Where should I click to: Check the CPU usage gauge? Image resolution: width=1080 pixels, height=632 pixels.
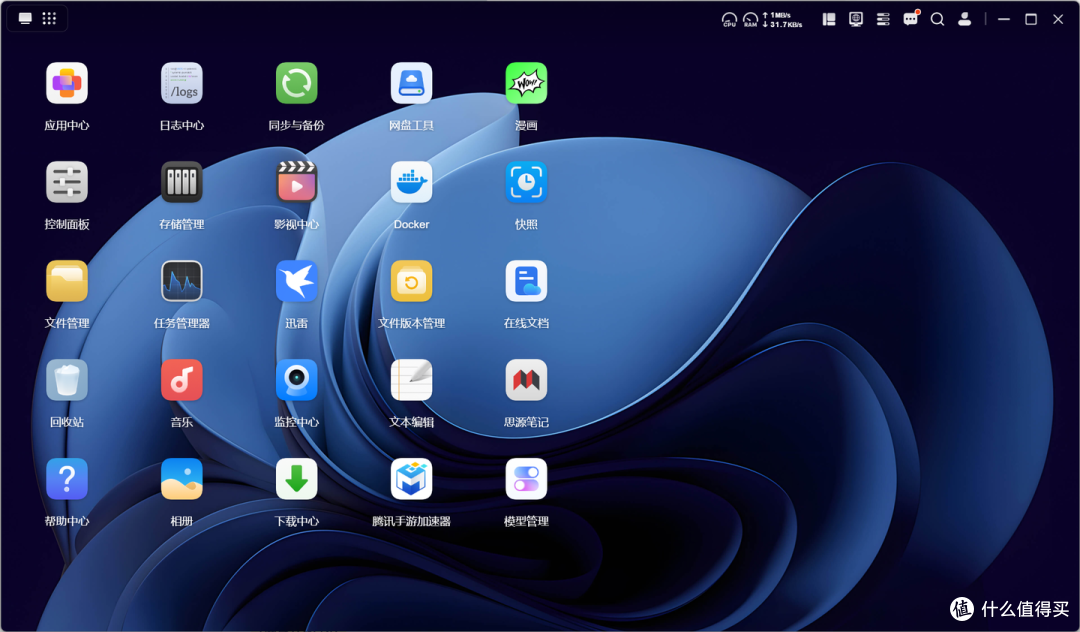pyautogui.click(x=729, y=20)
